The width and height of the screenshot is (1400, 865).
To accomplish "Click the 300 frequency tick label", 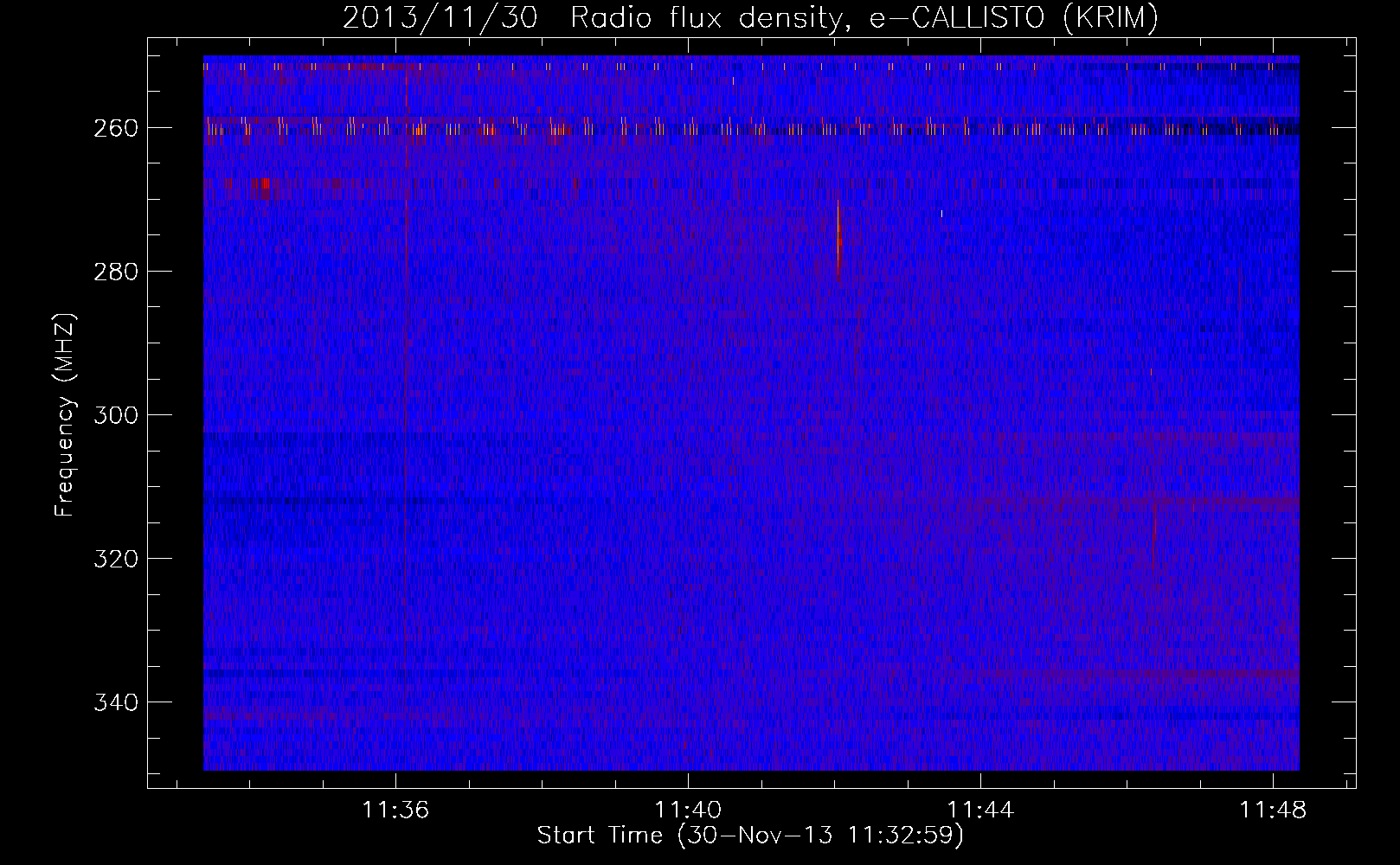I will coord(116,415).
